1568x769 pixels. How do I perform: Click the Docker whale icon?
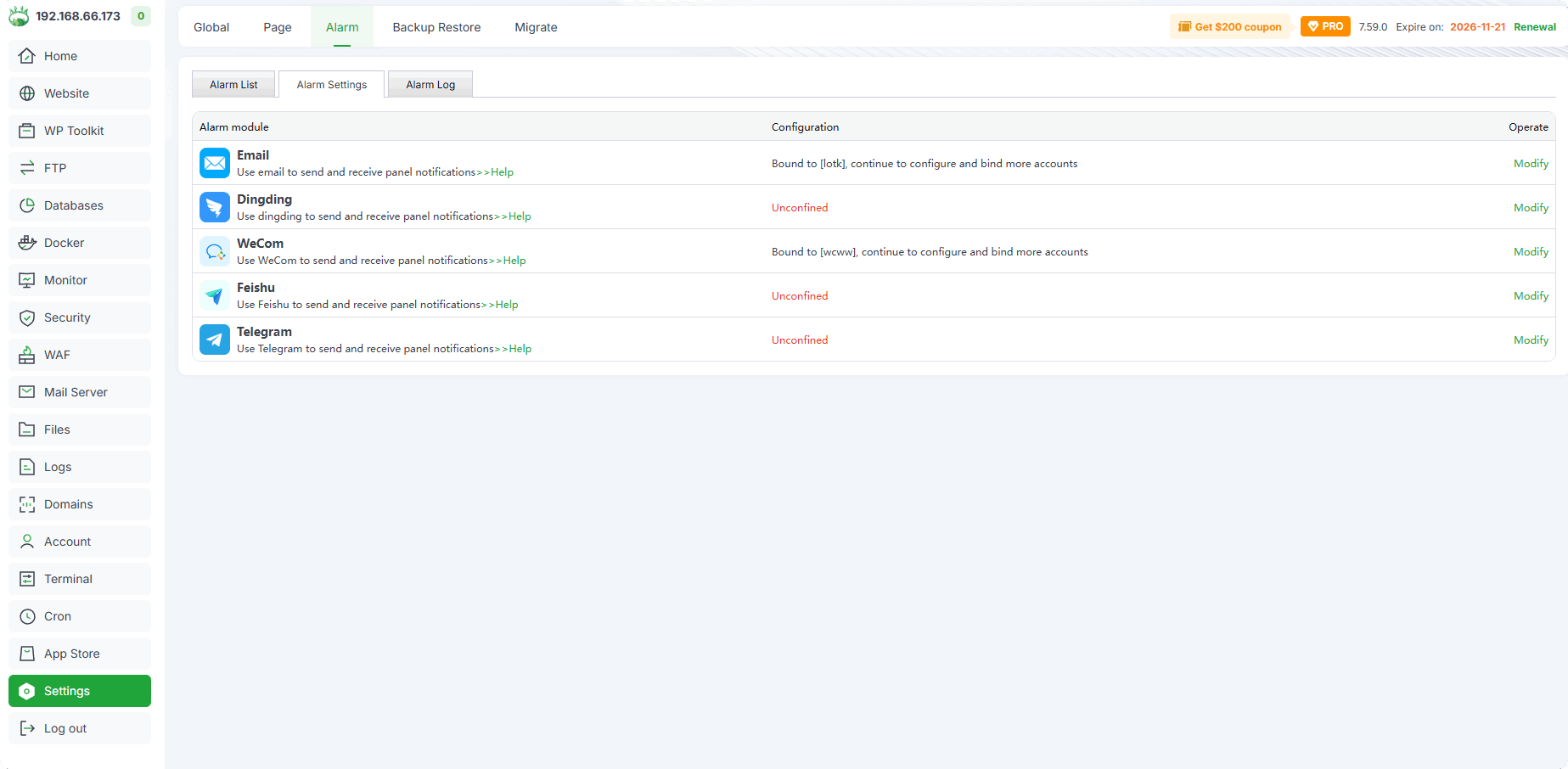(x=27, y=243)
